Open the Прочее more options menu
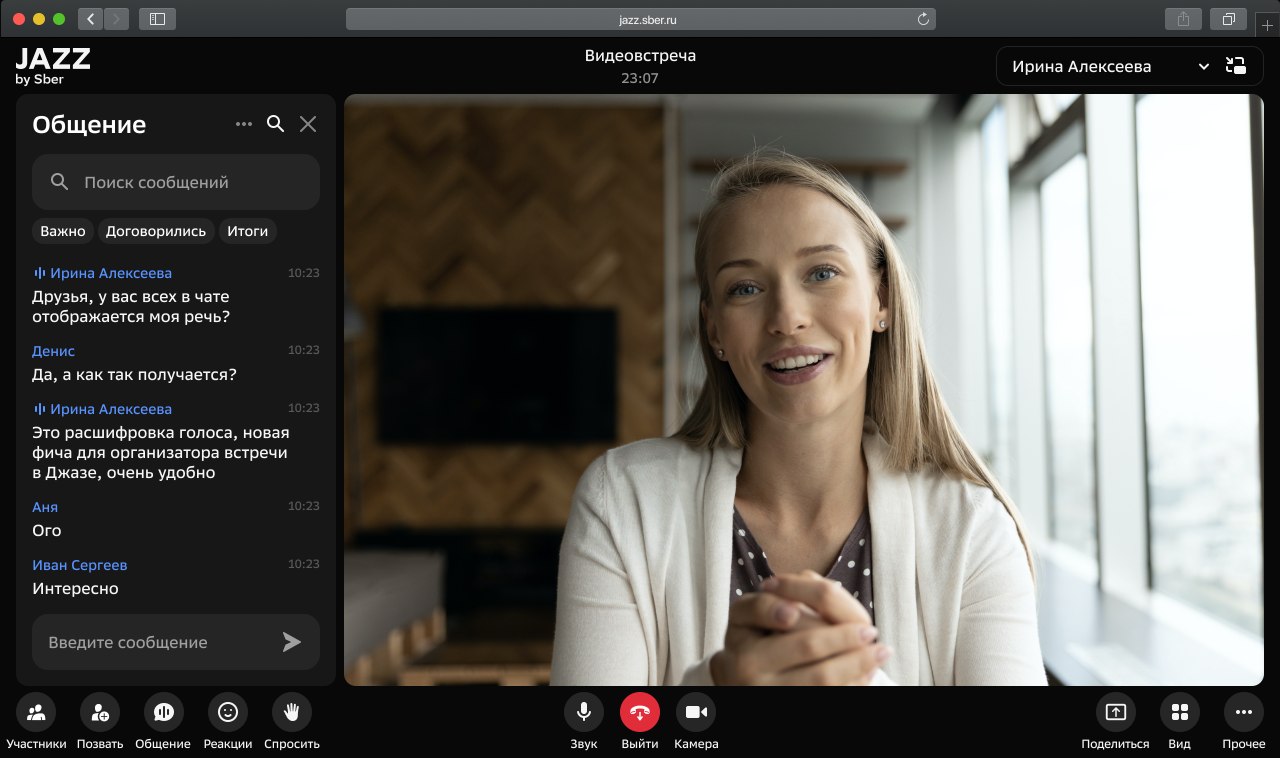The image size is (1280, 758). pyautogui.click(x=1243, y=713)
